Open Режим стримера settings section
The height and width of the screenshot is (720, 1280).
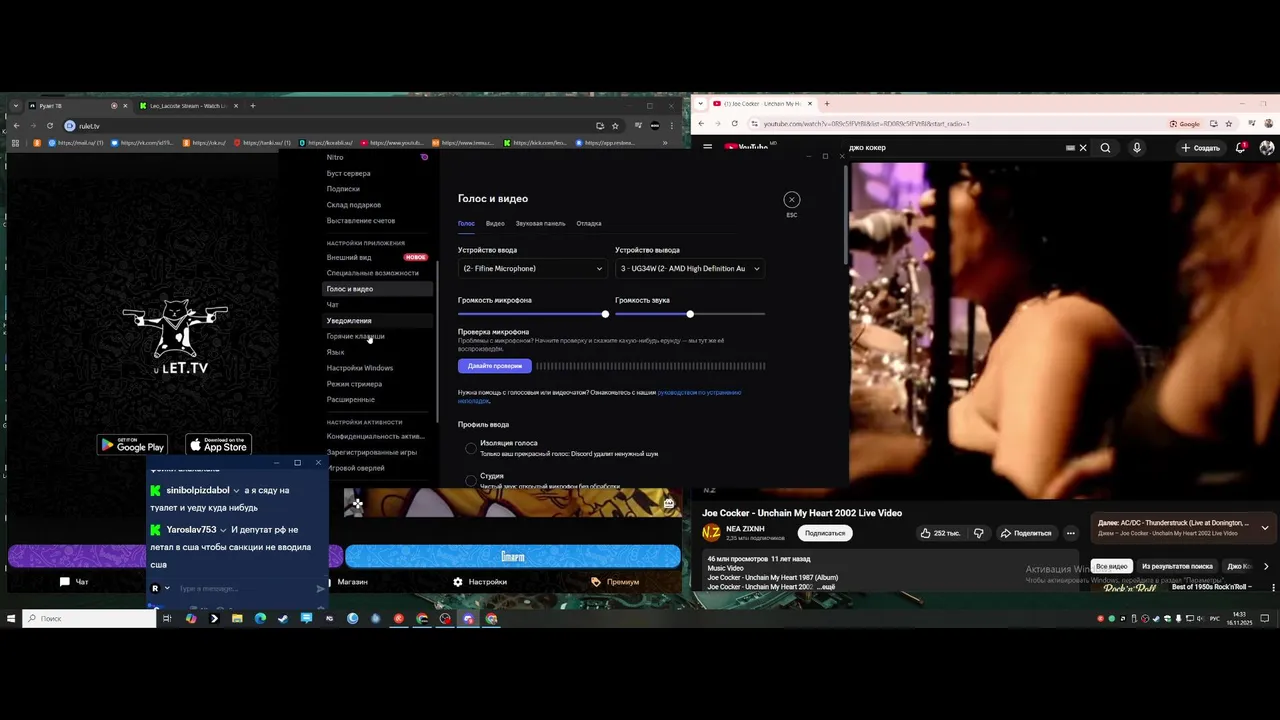[378, 384]
